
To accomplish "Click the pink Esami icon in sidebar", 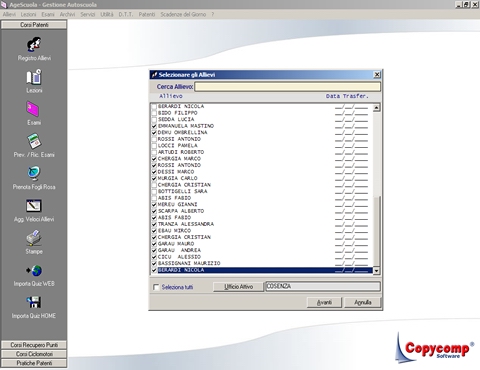I will (x=33, y=109).
